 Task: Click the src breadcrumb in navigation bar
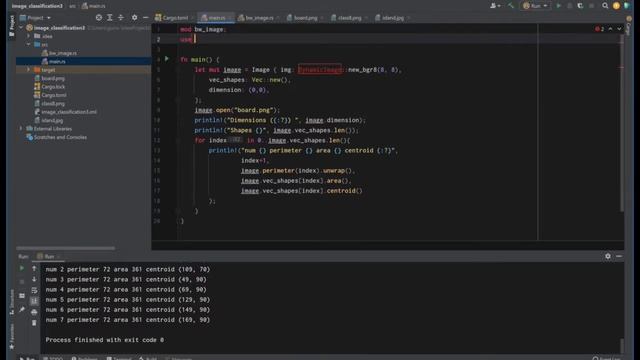click(x=72, y=6)
